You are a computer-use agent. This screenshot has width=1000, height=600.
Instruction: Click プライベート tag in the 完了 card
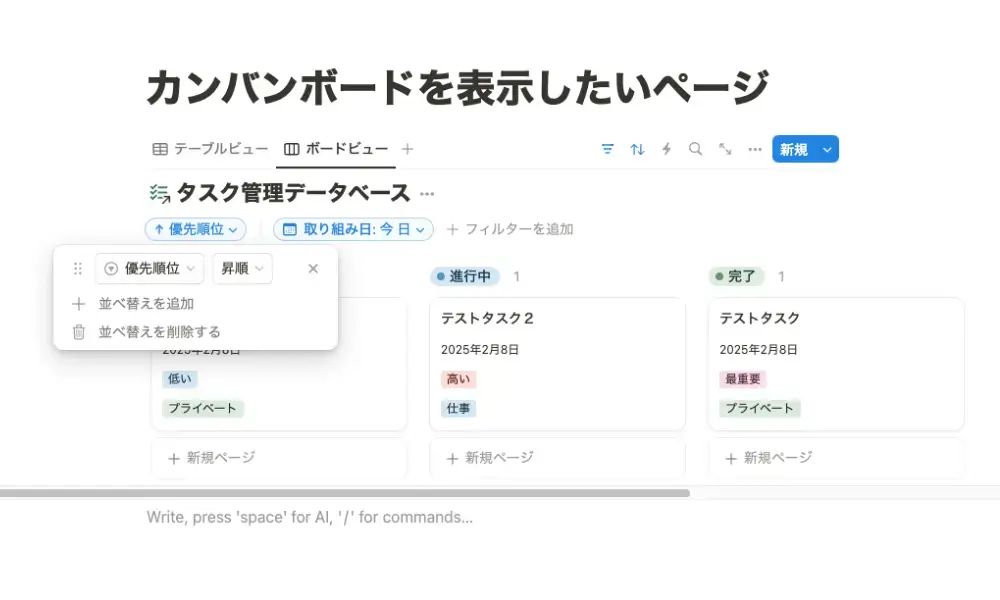(x=760, y=408)
